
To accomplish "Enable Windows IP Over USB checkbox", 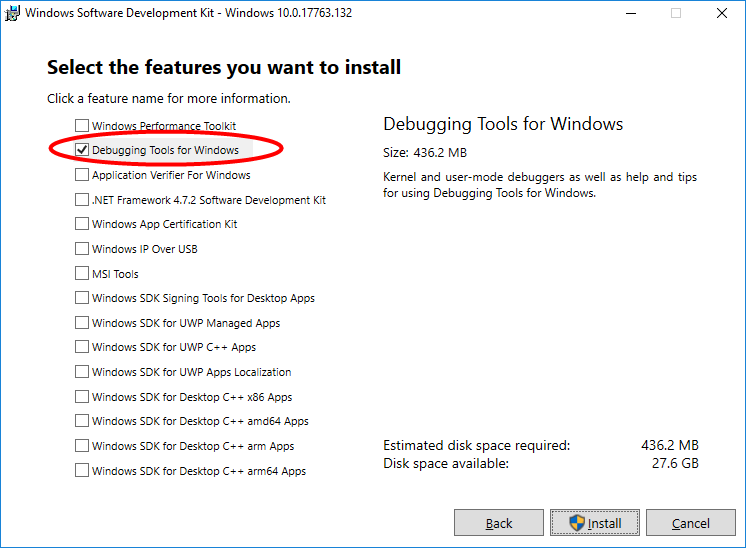I will [82, 249].
